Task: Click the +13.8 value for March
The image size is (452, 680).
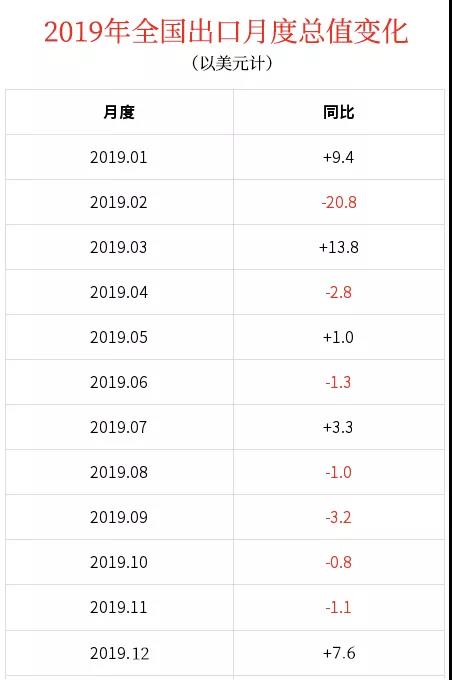Action: [x=339, y=247]
